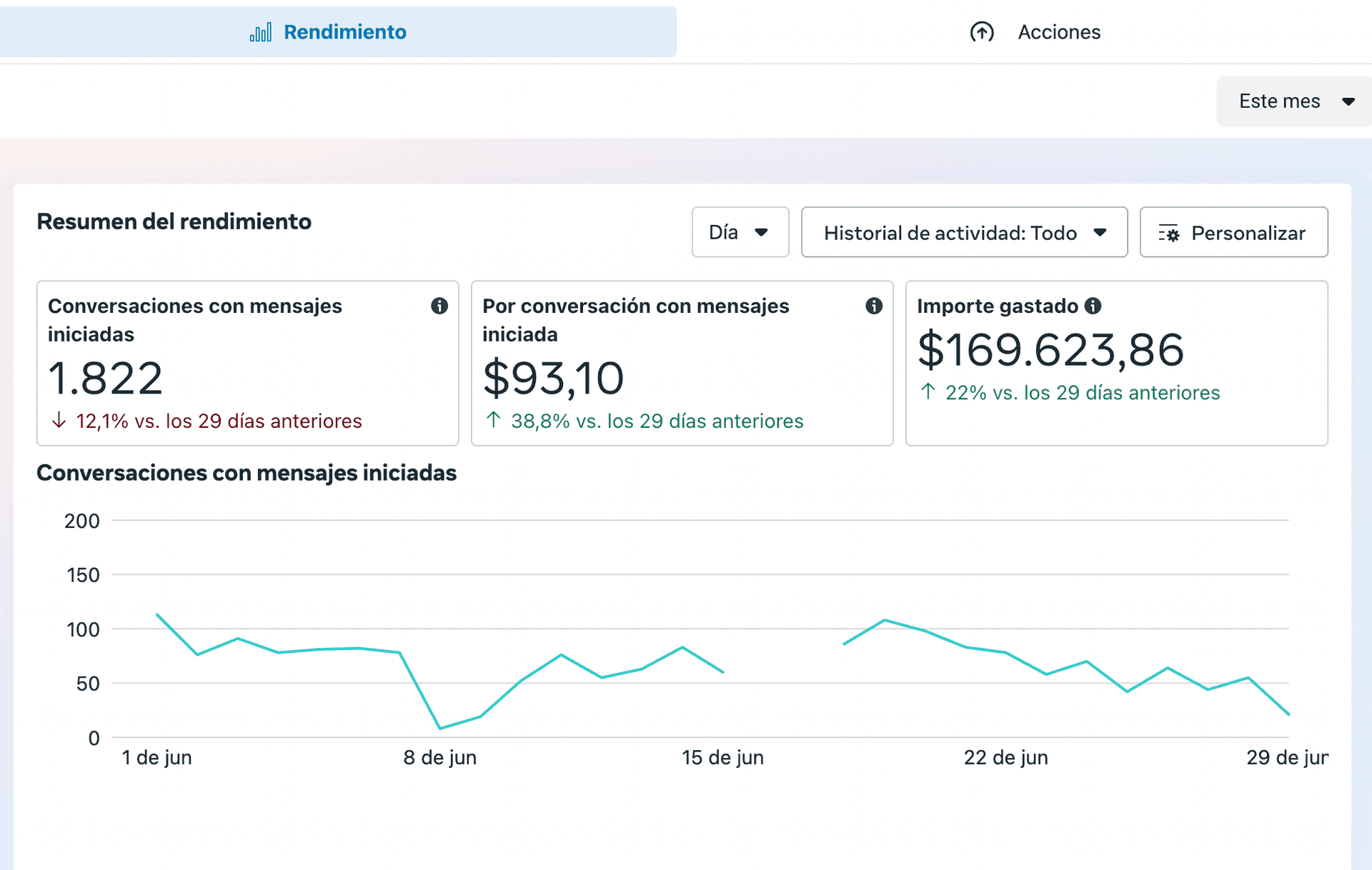Click the 15 de jun axis label
The image size is (1372, 870).
[x=722, y=758]
